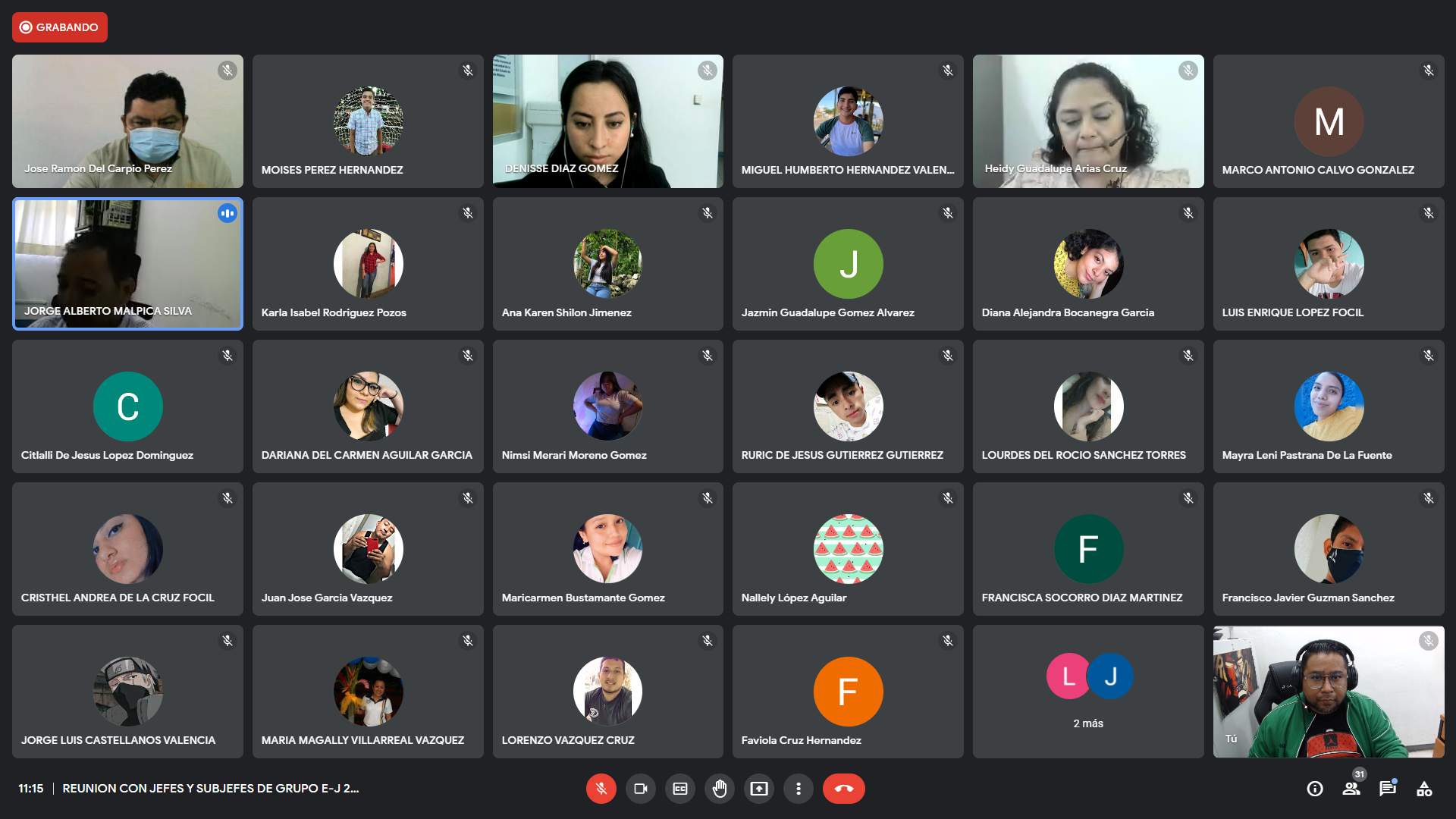
Task: Select Jose Ramon Del Carpio Perez video
Action: point(127,121)
